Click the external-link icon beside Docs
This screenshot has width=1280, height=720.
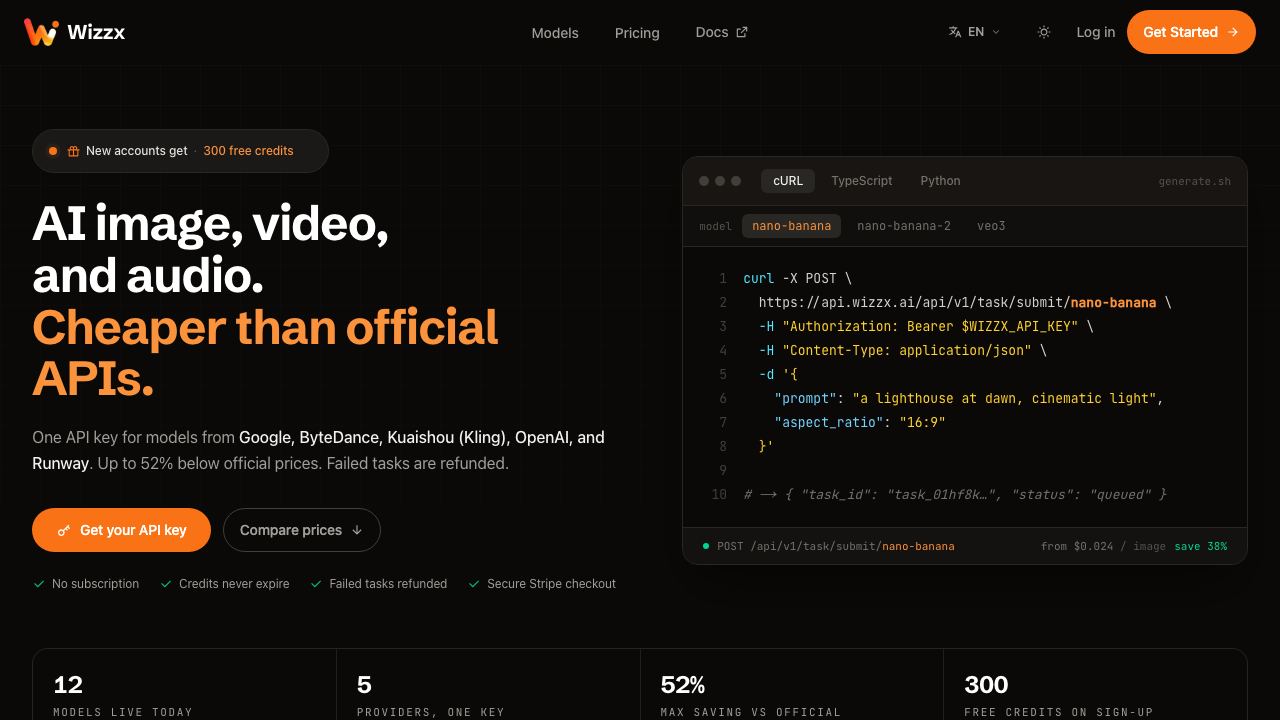pos(742,32)
